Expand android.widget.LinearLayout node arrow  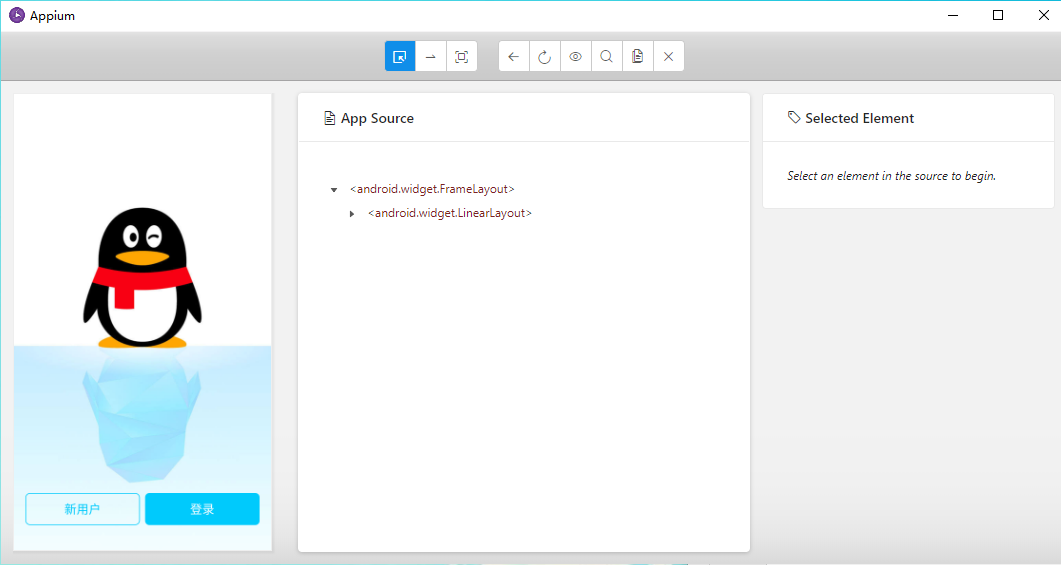(352, 214)
